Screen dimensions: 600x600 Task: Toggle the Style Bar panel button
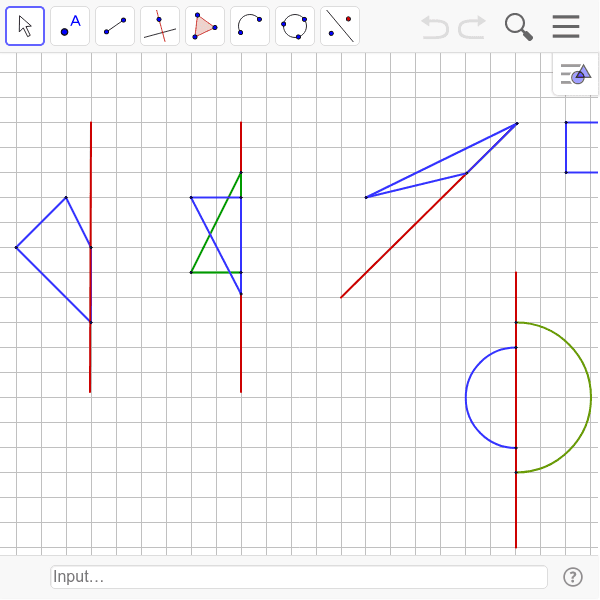[576, 74]
